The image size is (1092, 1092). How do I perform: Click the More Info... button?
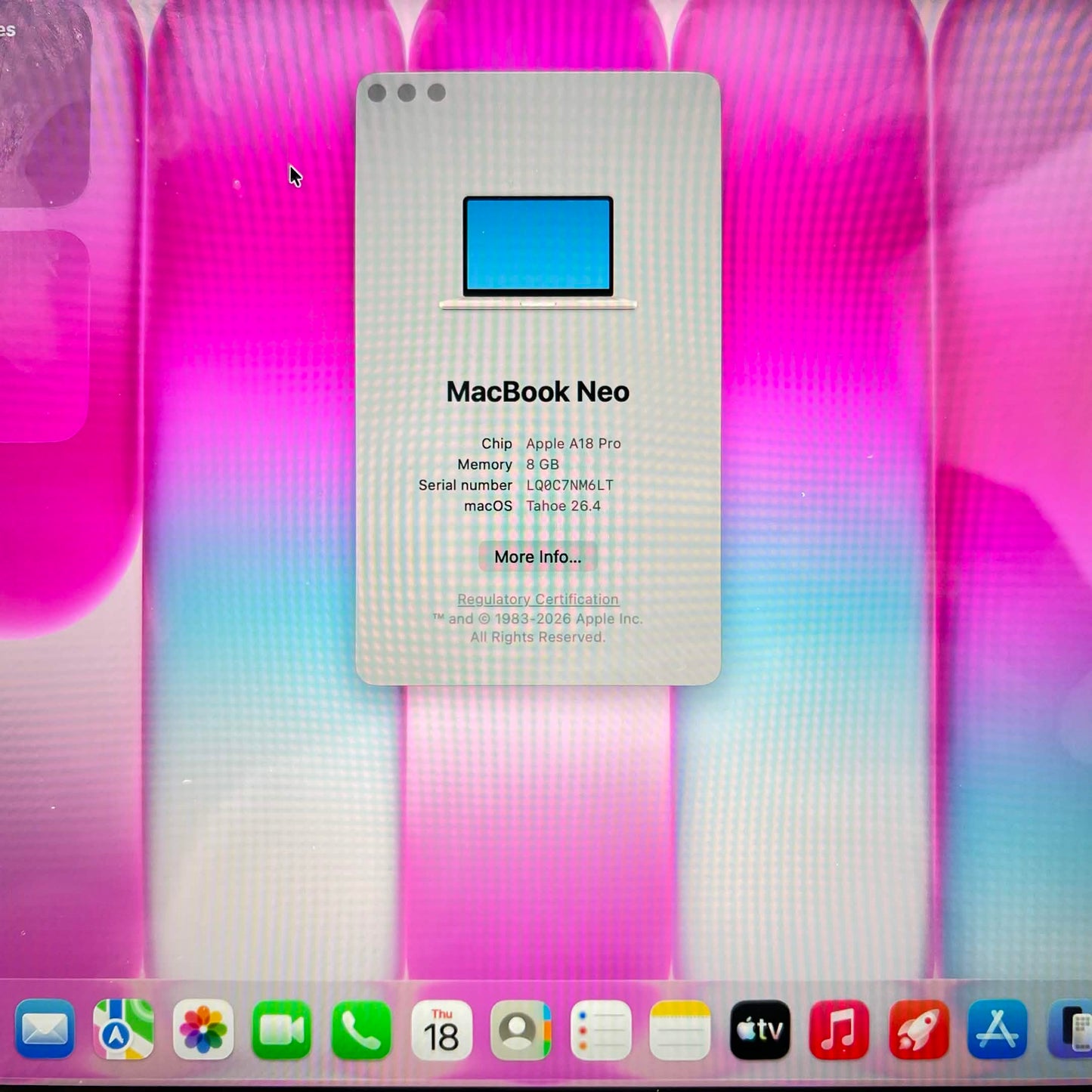click(x=537, y=557)
